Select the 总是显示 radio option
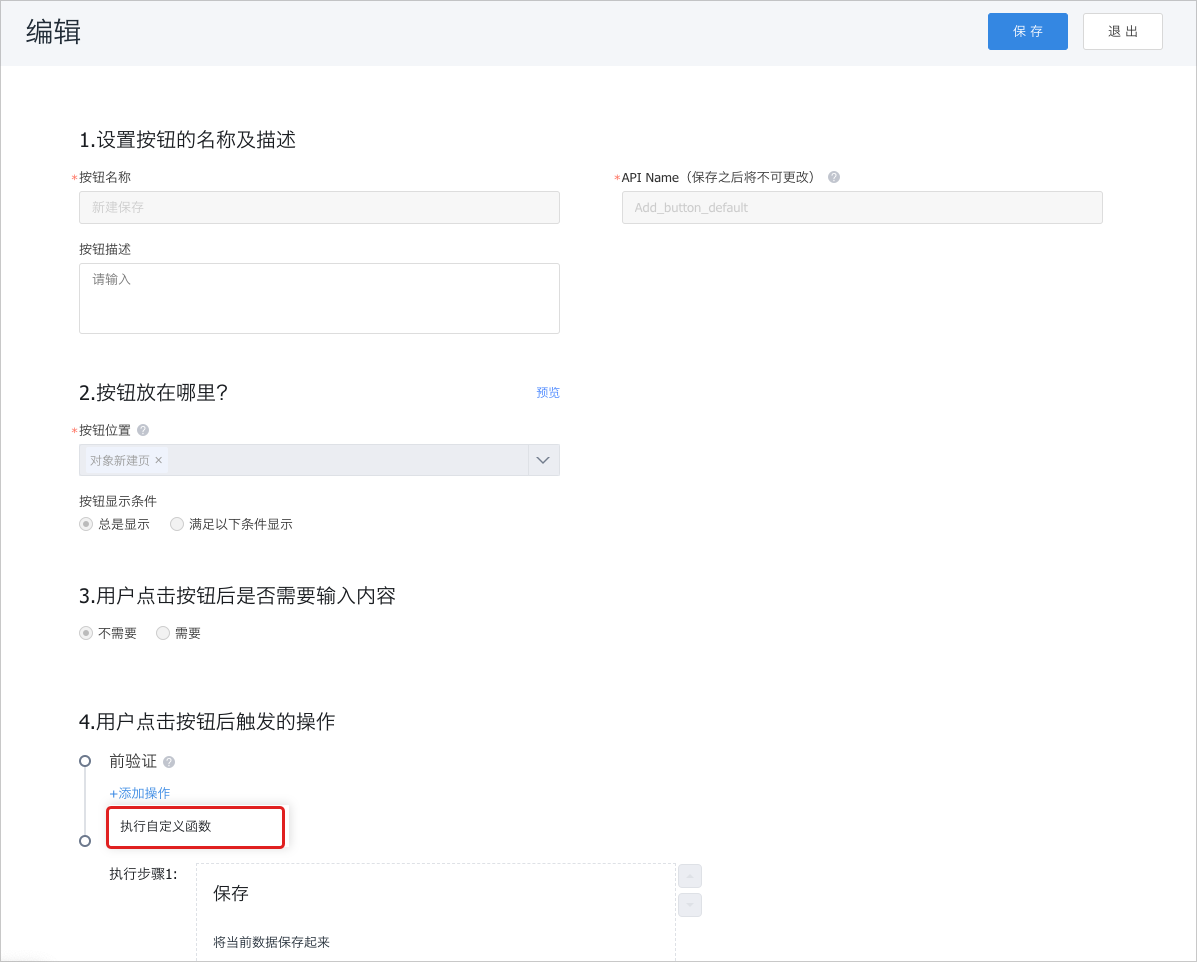Screen dimensions: 1197x962 pos(86,524)
